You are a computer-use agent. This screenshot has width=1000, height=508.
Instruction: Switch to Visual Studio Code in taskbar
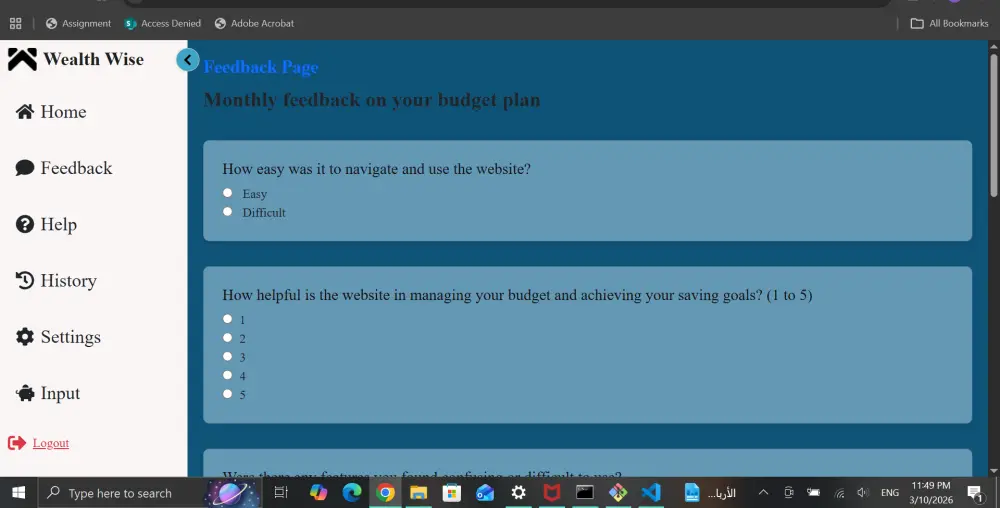pos(651,493)
